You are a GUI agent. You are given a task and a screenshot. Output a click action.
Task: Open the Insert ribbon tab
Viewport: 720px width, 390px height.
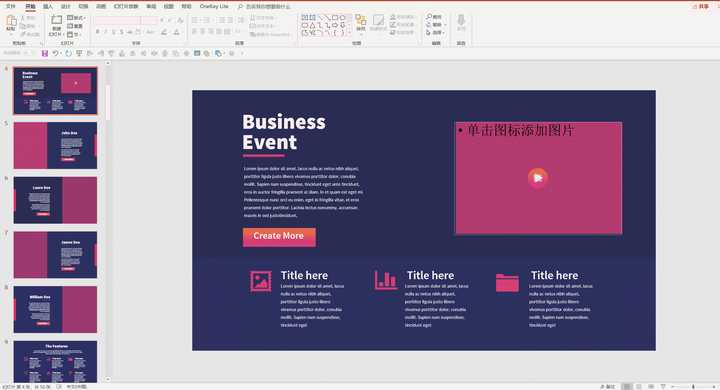pyautogui.click(x=48, y=6)
